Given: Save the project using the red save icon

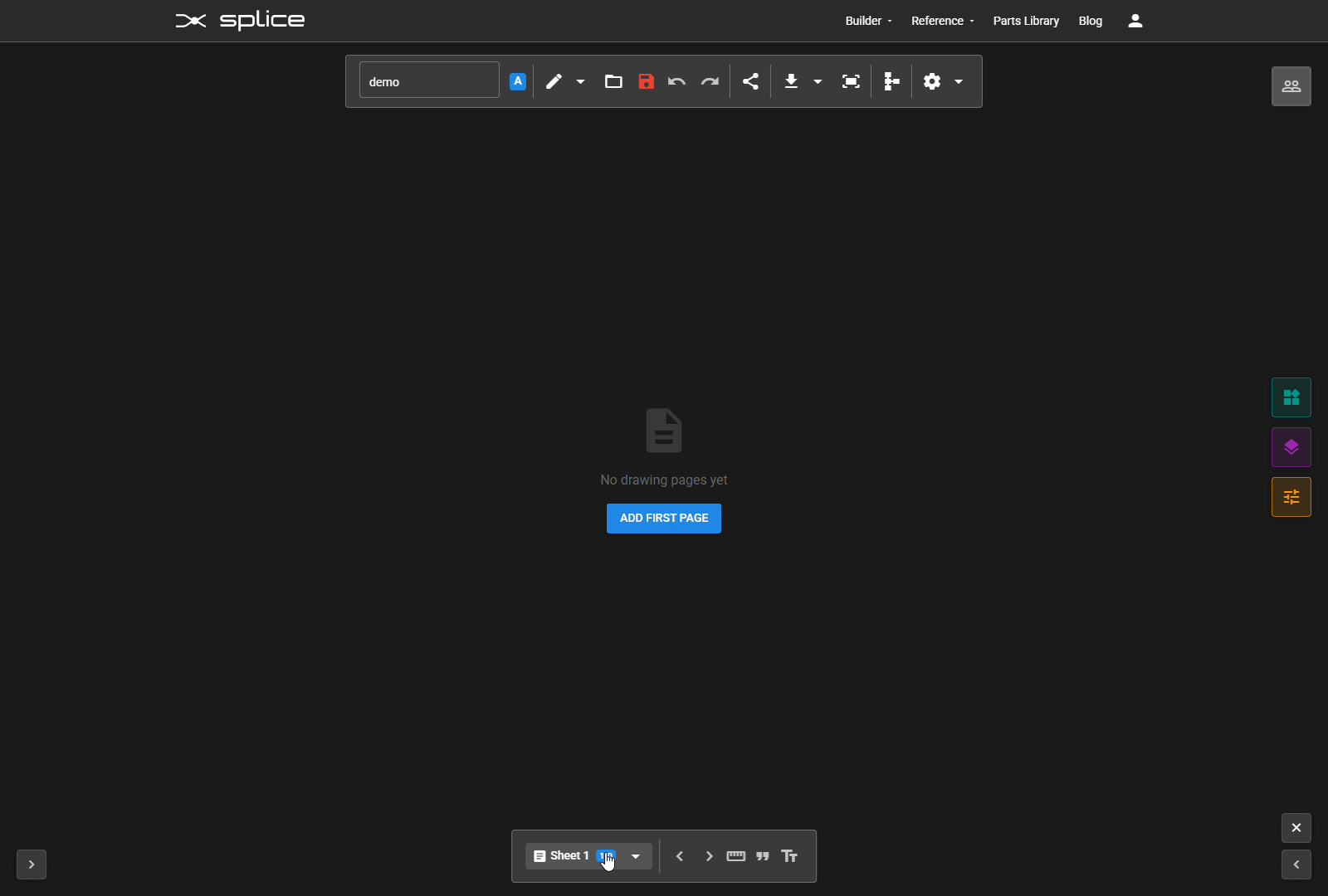Looking at the screenshot, I should [x=646, y=81].
